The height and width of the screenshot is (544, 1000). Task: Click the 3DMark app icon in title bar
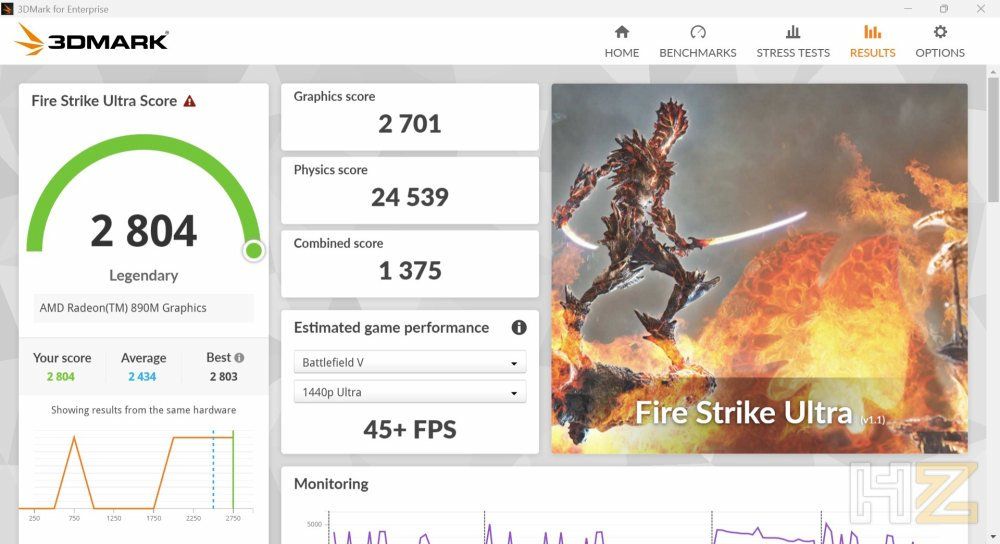point(7,9)
